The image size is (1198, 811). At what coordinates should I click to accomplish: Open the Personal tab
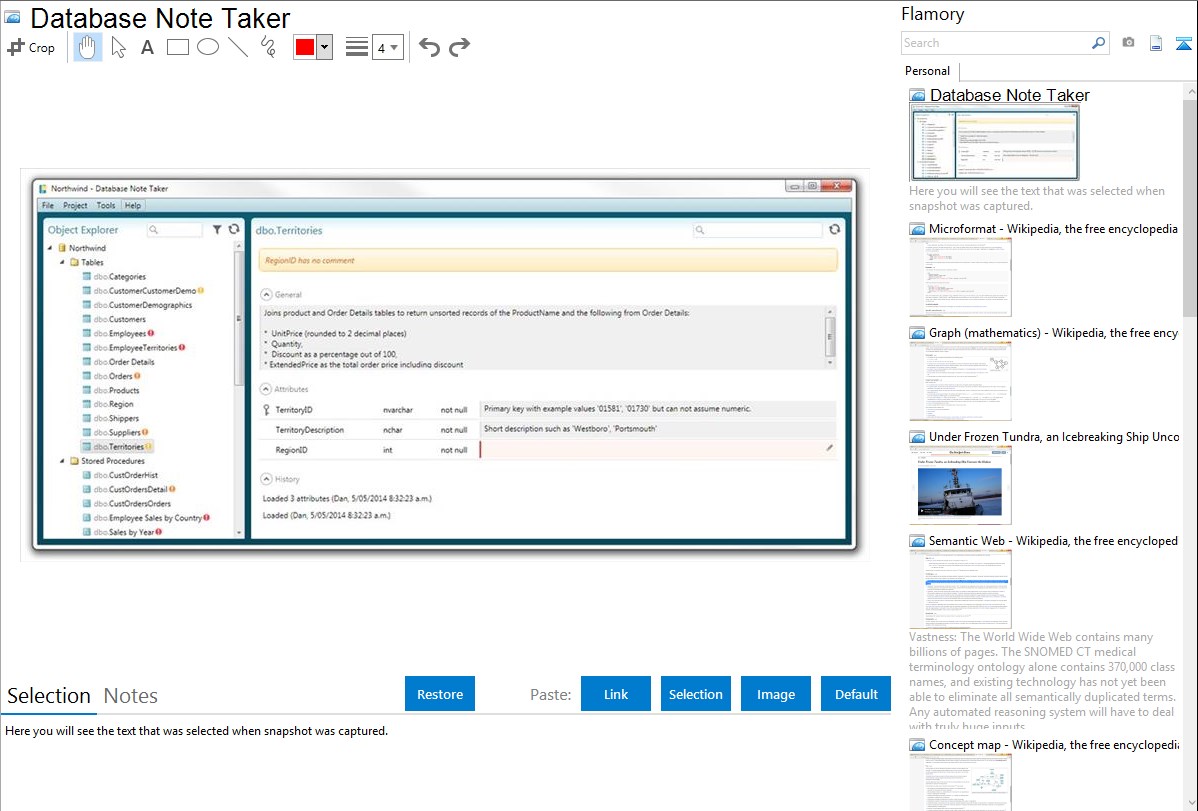point(928,71)
